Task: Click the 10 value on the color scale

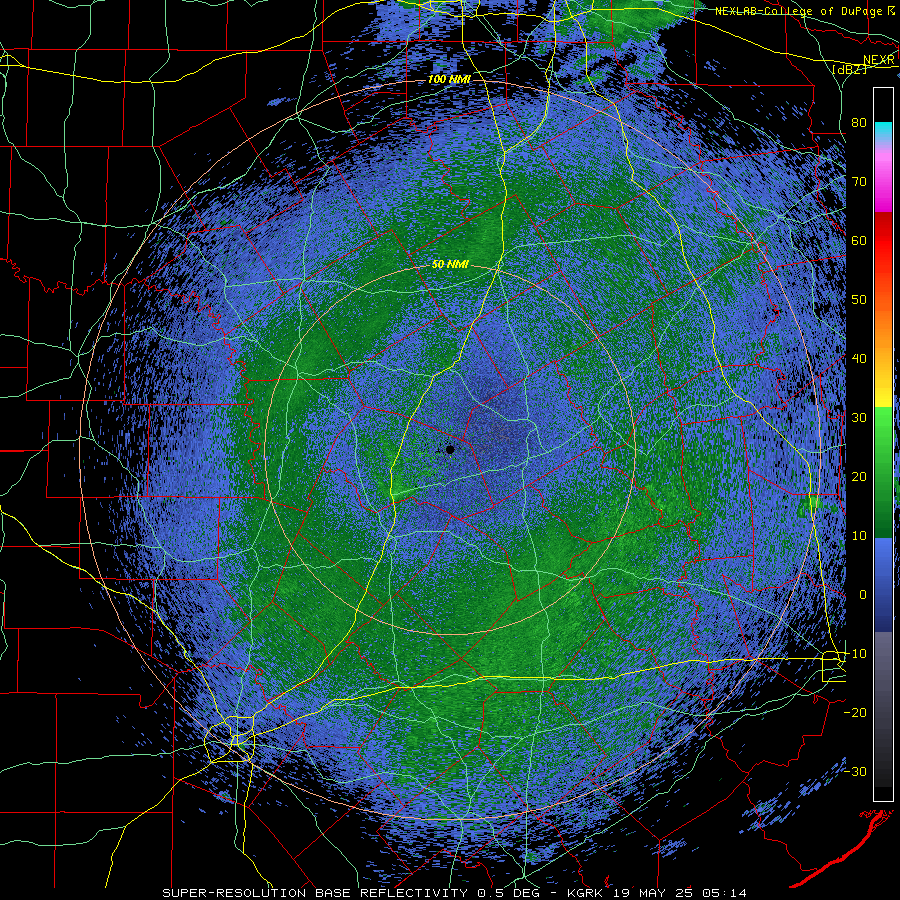Action: (x=859, y=536)
